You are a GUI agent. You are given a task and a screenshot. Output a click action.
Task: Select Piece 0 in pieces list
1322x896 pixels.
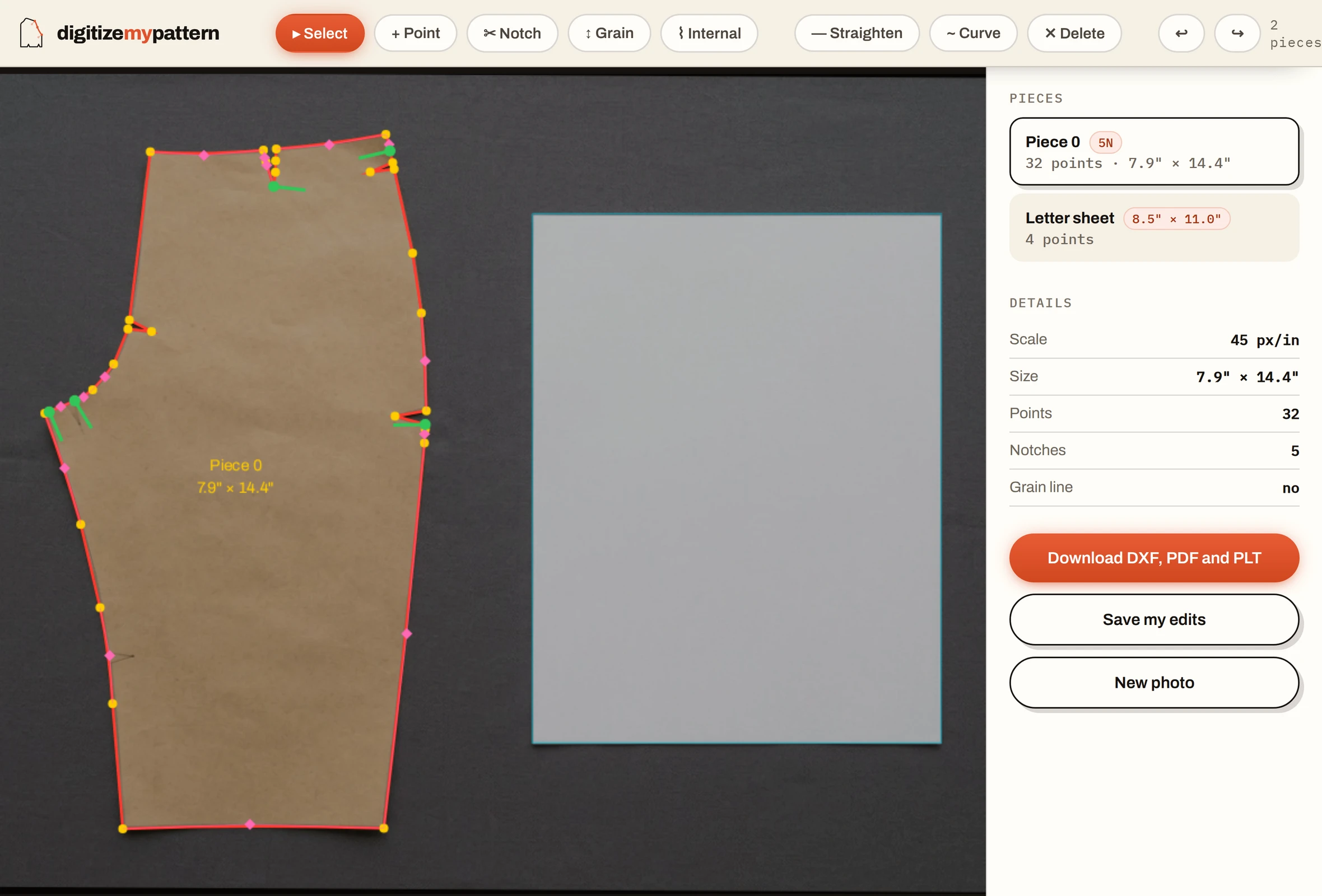pos(1153,151)
